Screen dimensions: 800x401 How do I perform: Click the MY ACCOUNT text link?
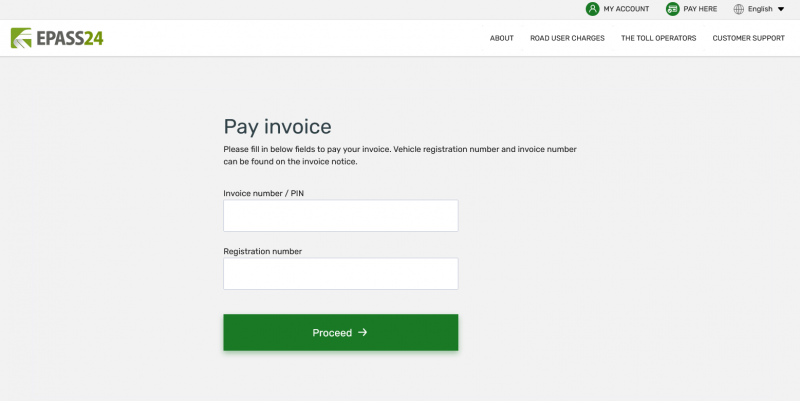[x=626, y=9]
